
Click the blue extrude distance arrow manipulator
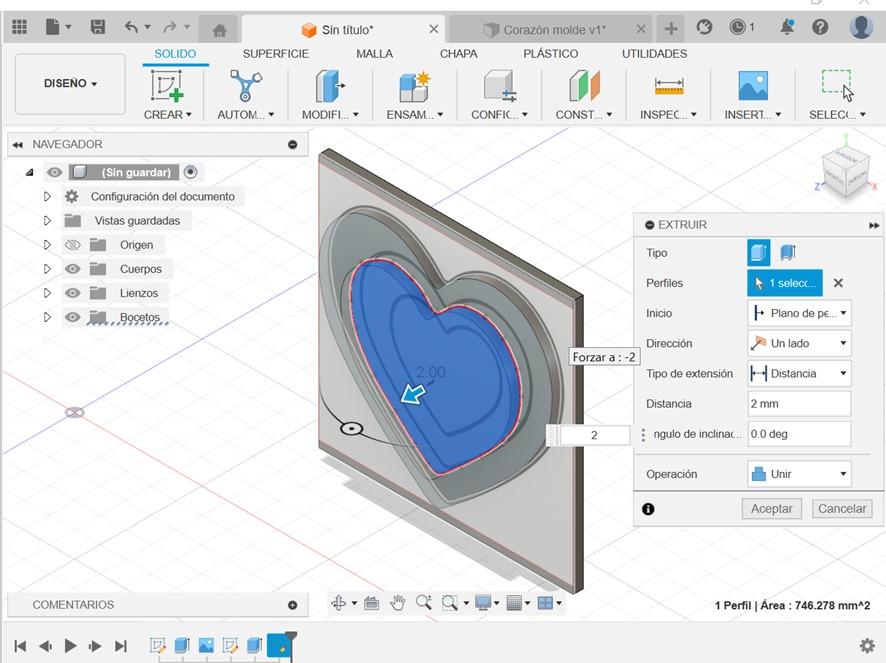[x=412, y=396]
